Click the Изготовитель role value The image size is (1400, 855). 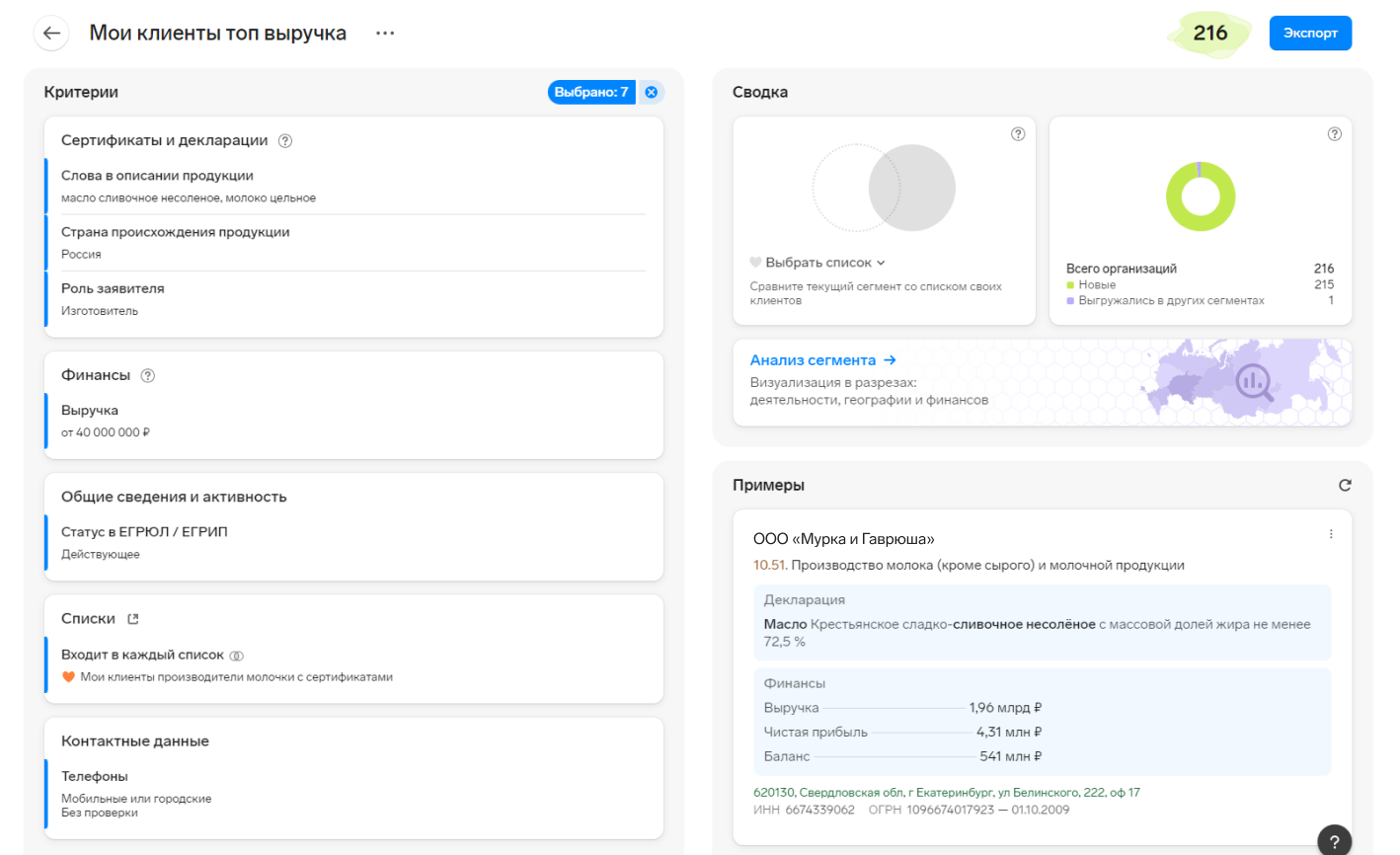(x=100, y=311)
